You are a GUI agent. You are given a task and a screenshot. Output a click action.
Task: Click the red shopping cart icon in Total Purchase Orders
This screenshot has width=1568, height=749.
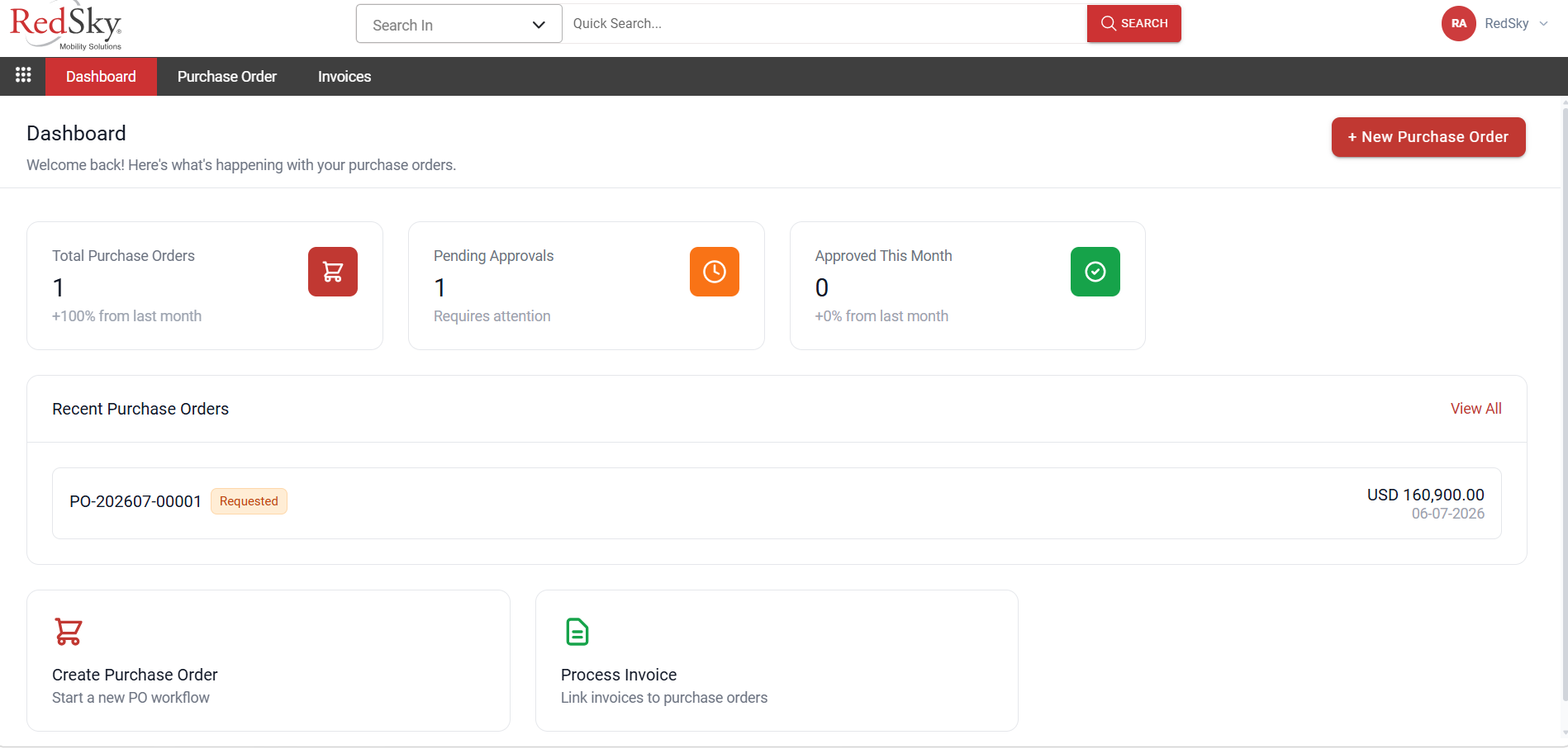(333, 272)
